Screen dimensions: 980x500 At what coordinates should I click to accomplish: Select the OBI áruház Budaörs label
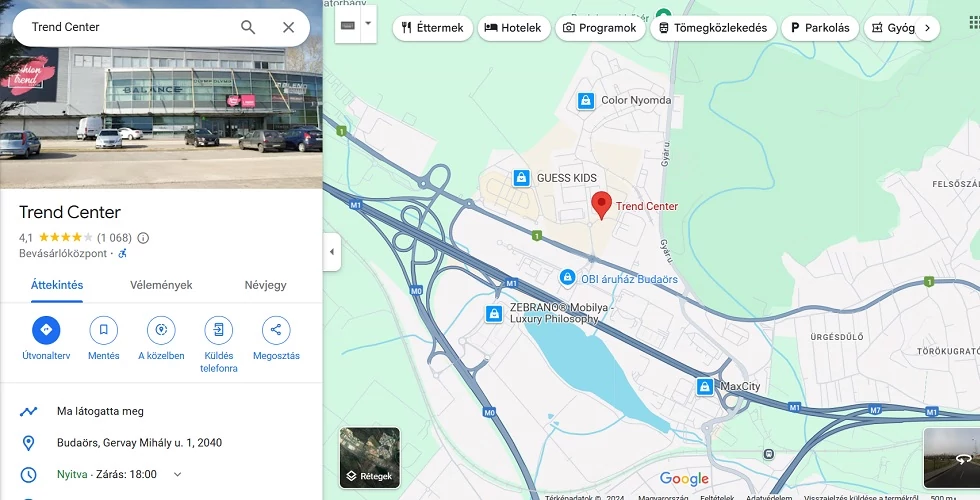tap(629, 279)
